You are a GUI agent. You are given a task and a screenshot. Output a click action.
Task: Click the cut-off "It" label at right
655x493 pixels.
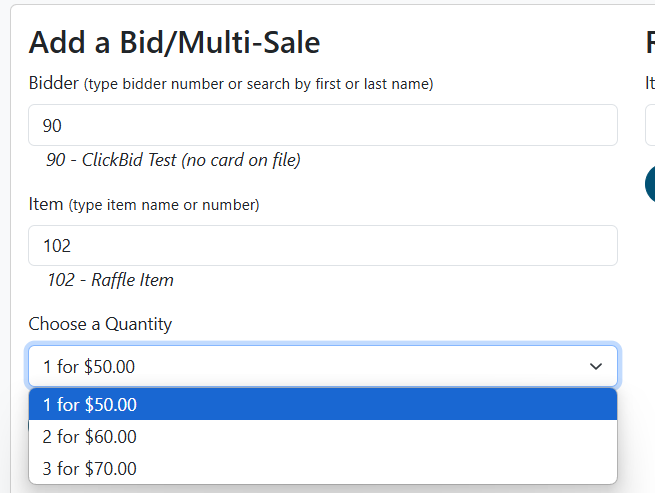(x=650, y=84)
